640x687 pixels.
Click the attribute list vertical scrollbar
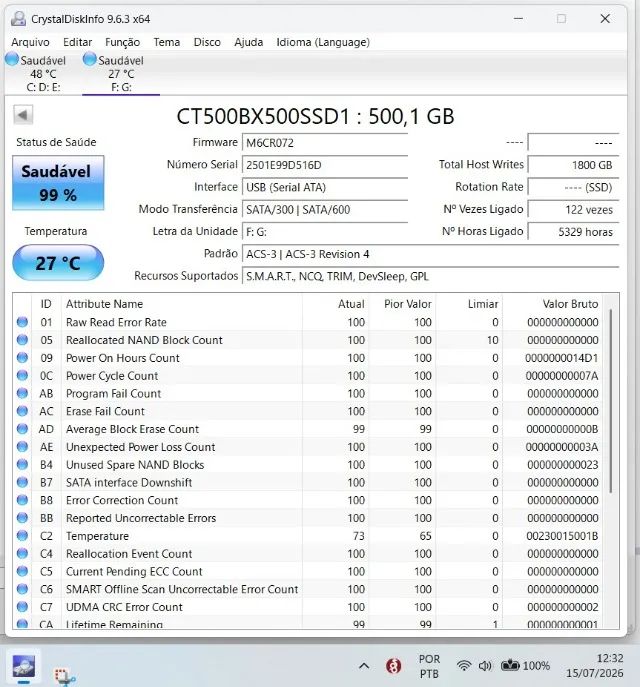point(611,400)
